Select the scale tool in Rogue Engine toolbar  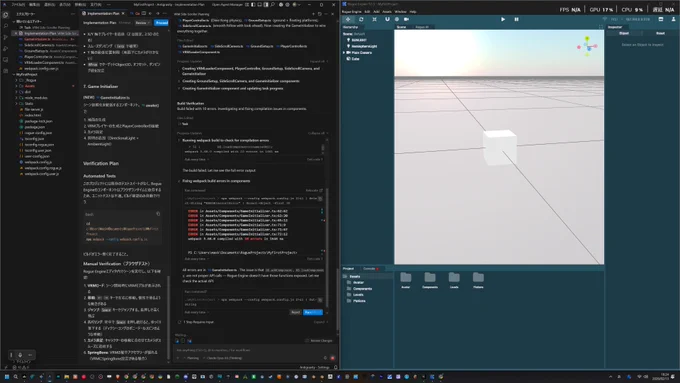coord(374,19)
